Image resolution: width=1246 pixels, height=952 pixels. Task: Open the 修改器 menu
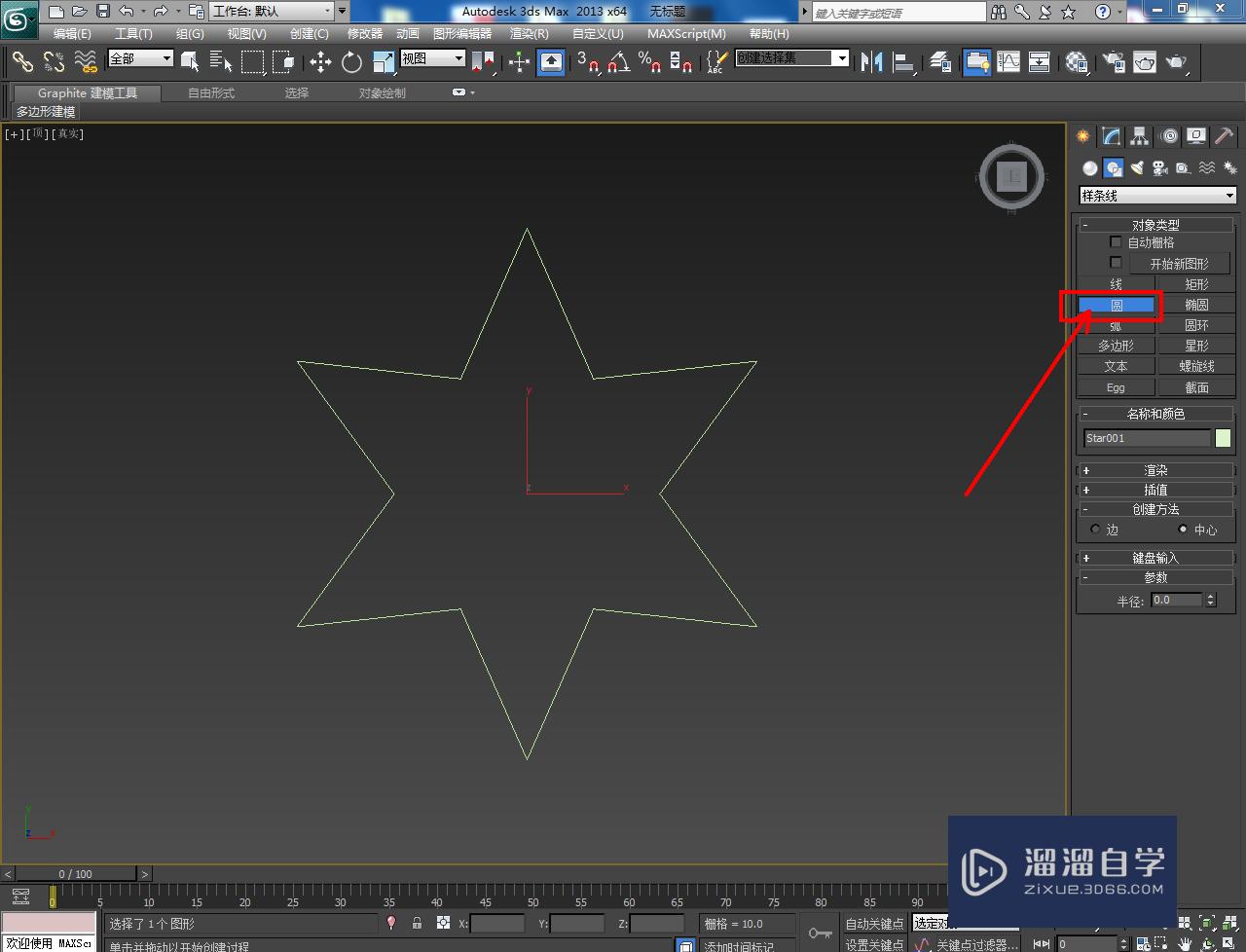(365, 33)
